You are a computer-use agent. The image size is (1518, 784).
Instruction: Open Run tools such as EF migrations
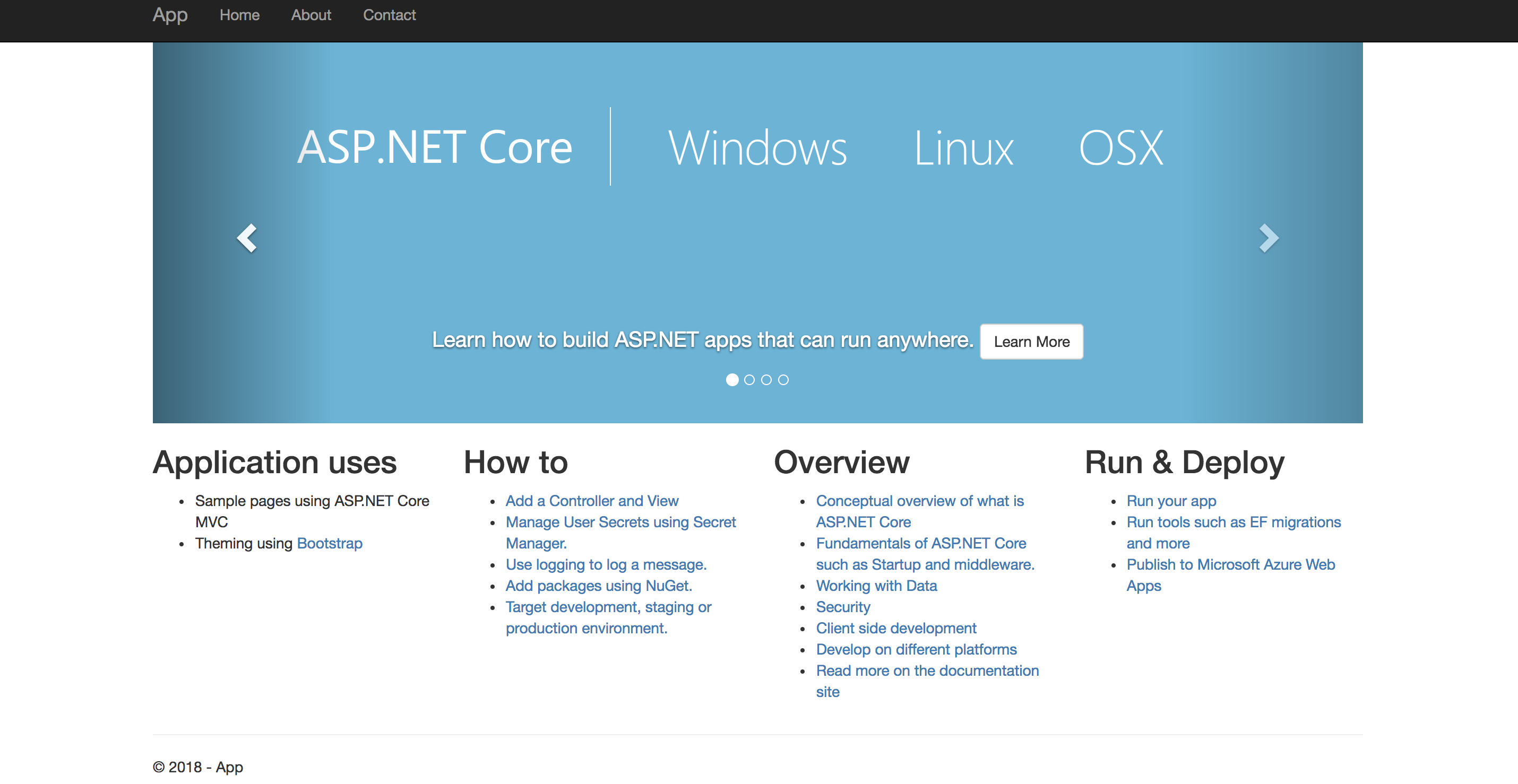pos(1234,533)
